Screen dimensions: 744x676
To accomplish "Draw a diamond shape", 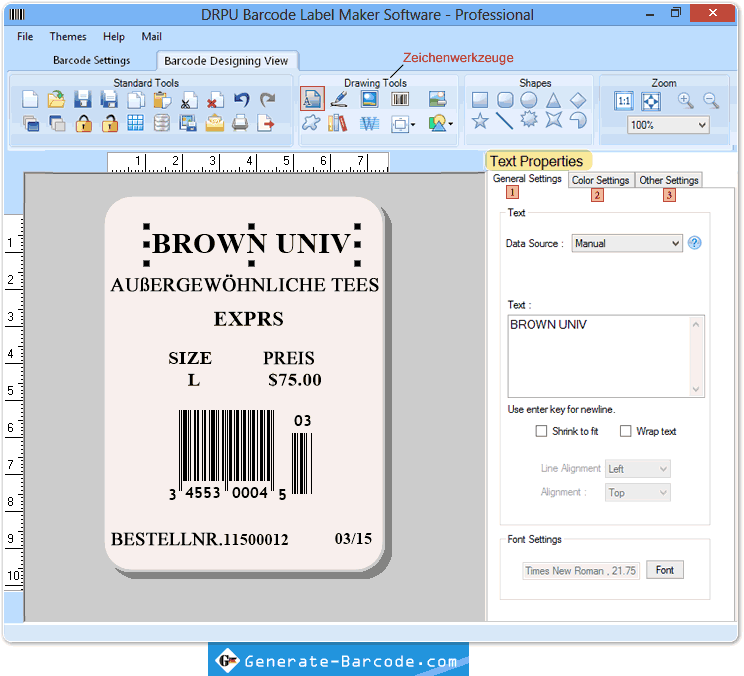I will pyautogui.click(x=578, y=100).
